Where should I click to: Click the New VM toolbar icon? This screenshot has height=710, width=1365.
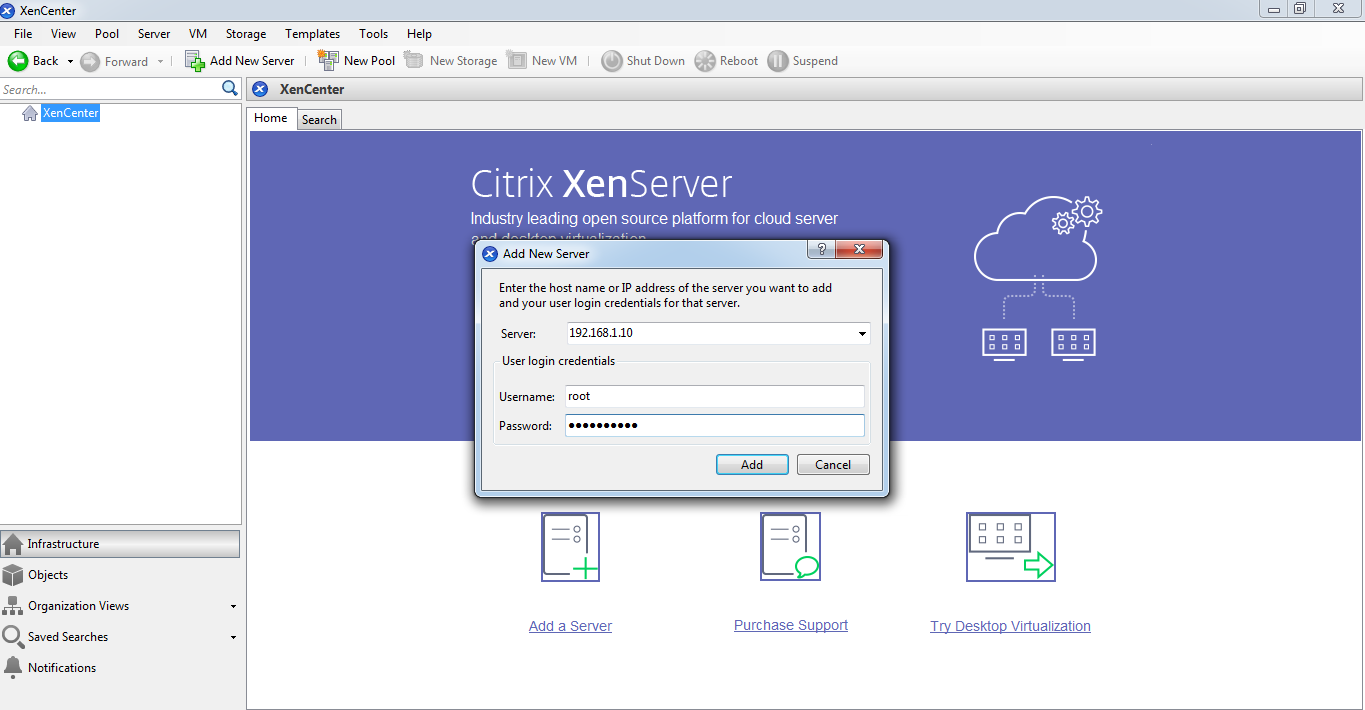[516, 61]
